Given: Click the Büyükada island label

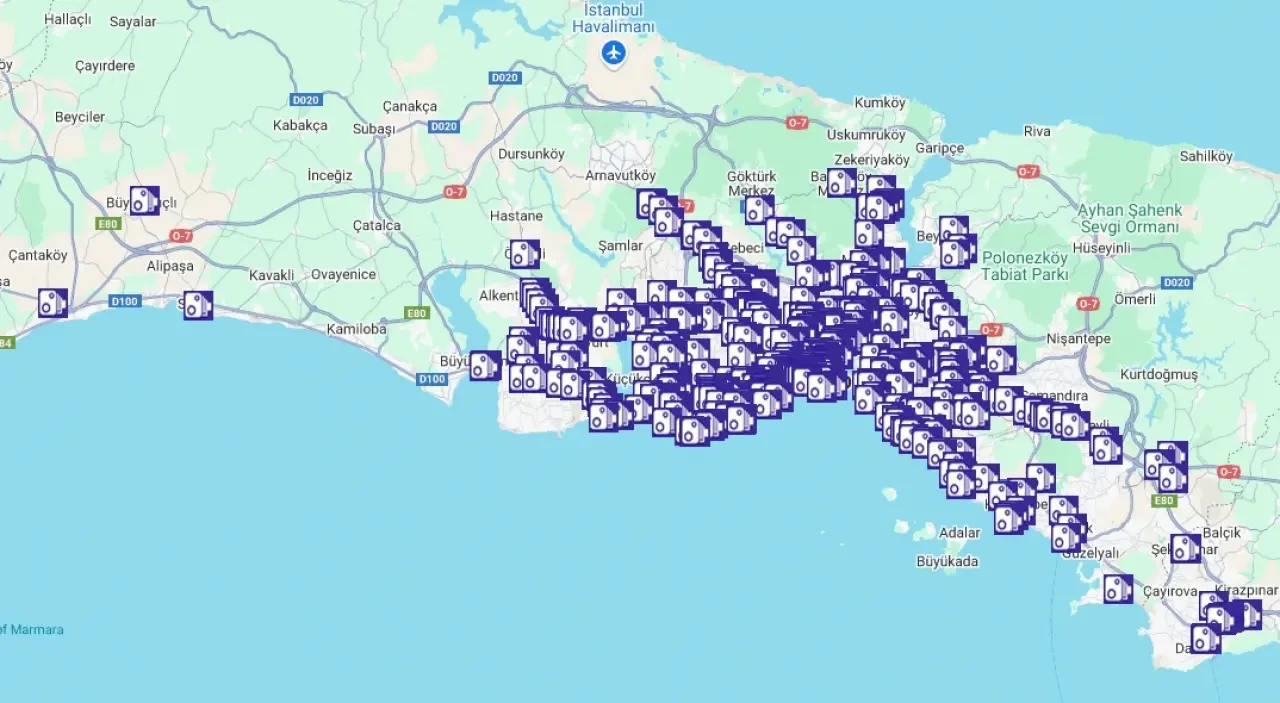Looking at the screenshot, I should pyautogui.click(x=945, y=561).
